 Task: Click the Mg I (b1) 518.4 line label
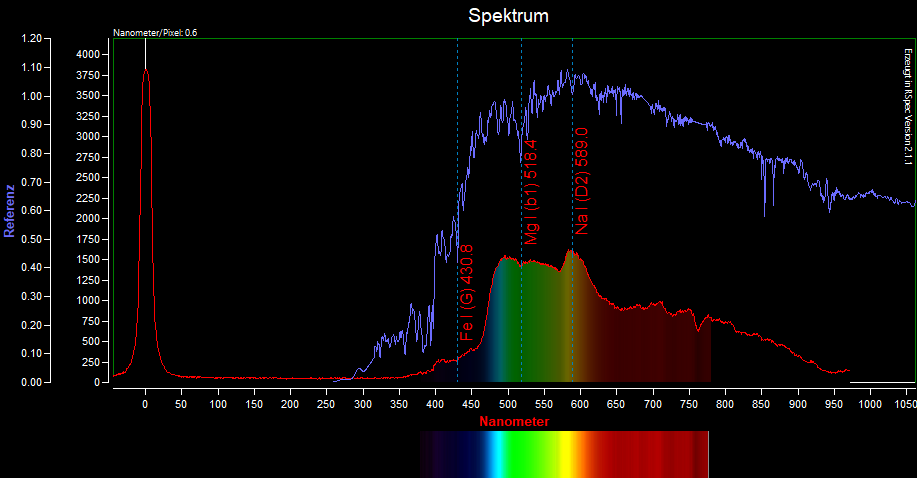[x=530, y=192]
